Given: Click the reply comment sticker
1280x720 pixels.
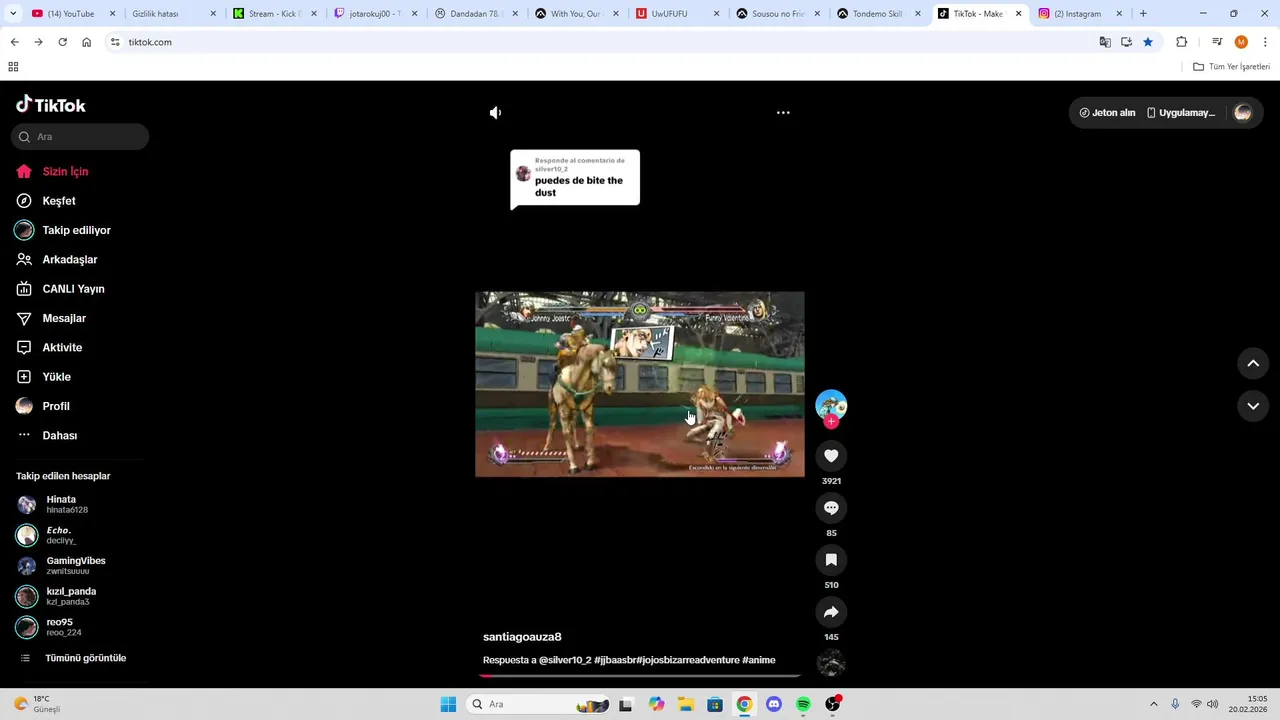Looking at the screenshot, I should tap(575, 179).
